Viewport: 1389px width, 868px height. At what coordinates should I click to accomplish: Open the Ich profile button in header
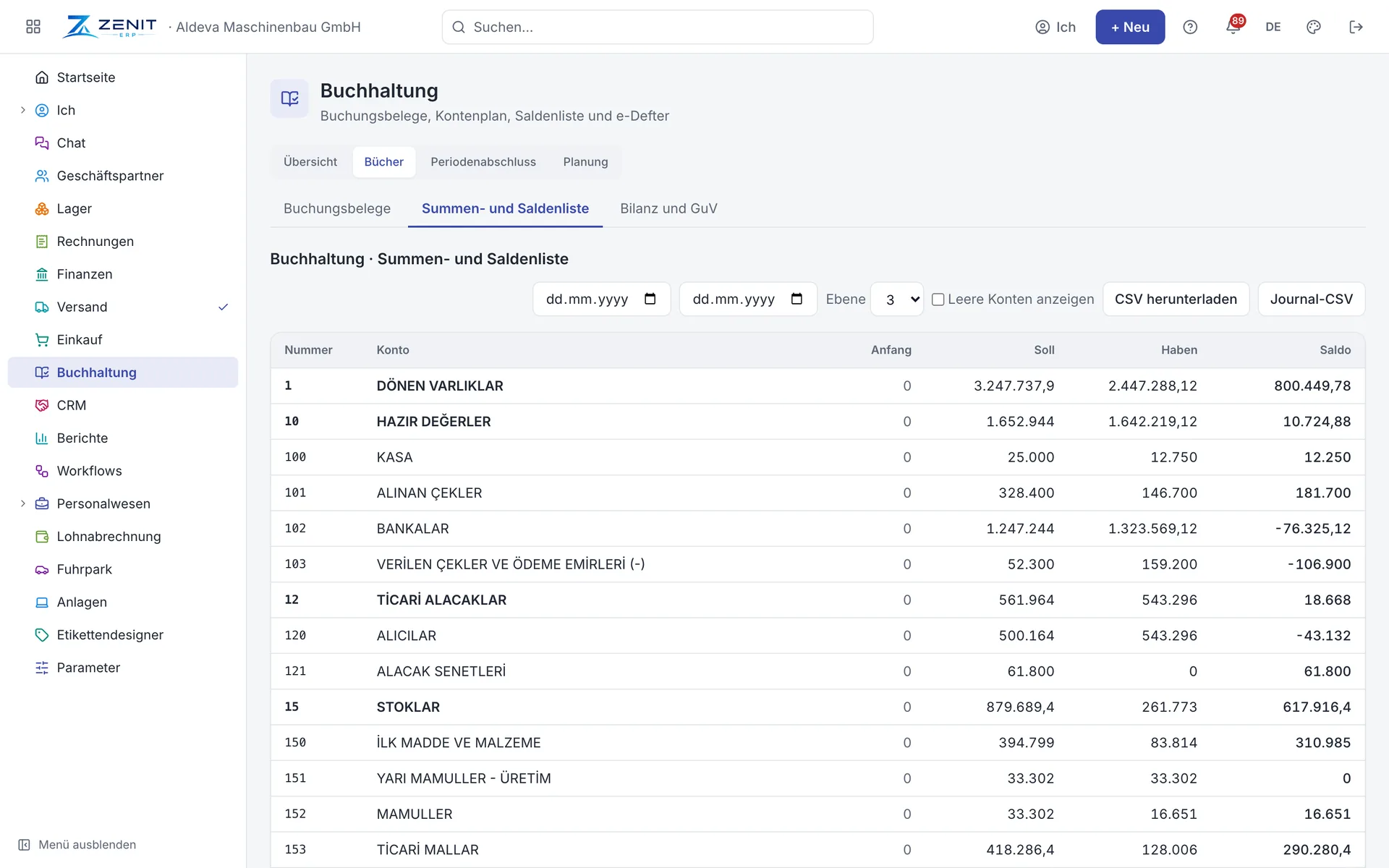[1055, 27]
